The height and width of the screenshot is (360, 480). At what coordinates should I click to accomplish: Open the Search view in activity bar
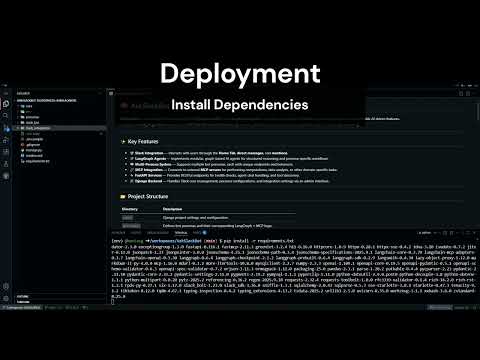click(6, 115)
